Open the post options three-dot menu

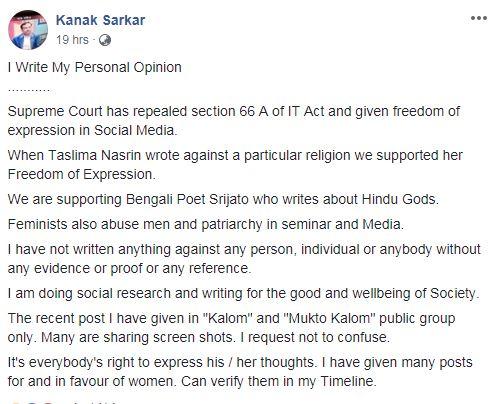click(x=479, y=18)
